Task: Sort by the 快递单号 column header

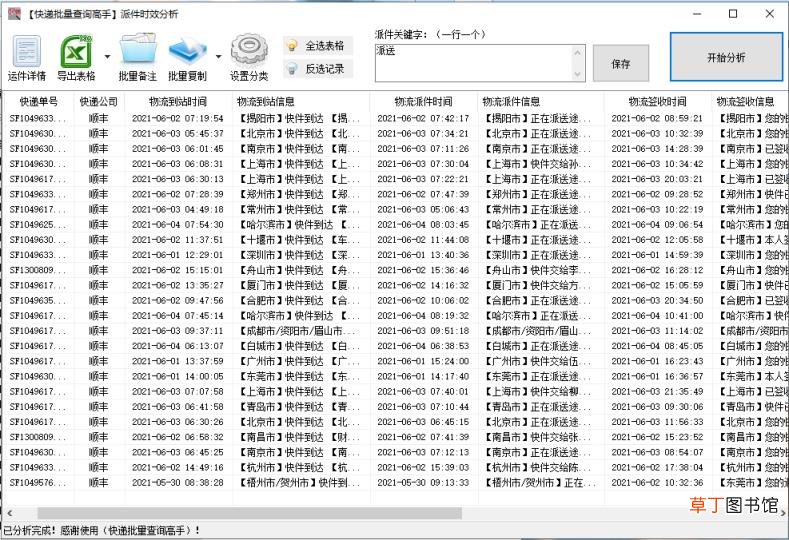Action: (39, 102)
